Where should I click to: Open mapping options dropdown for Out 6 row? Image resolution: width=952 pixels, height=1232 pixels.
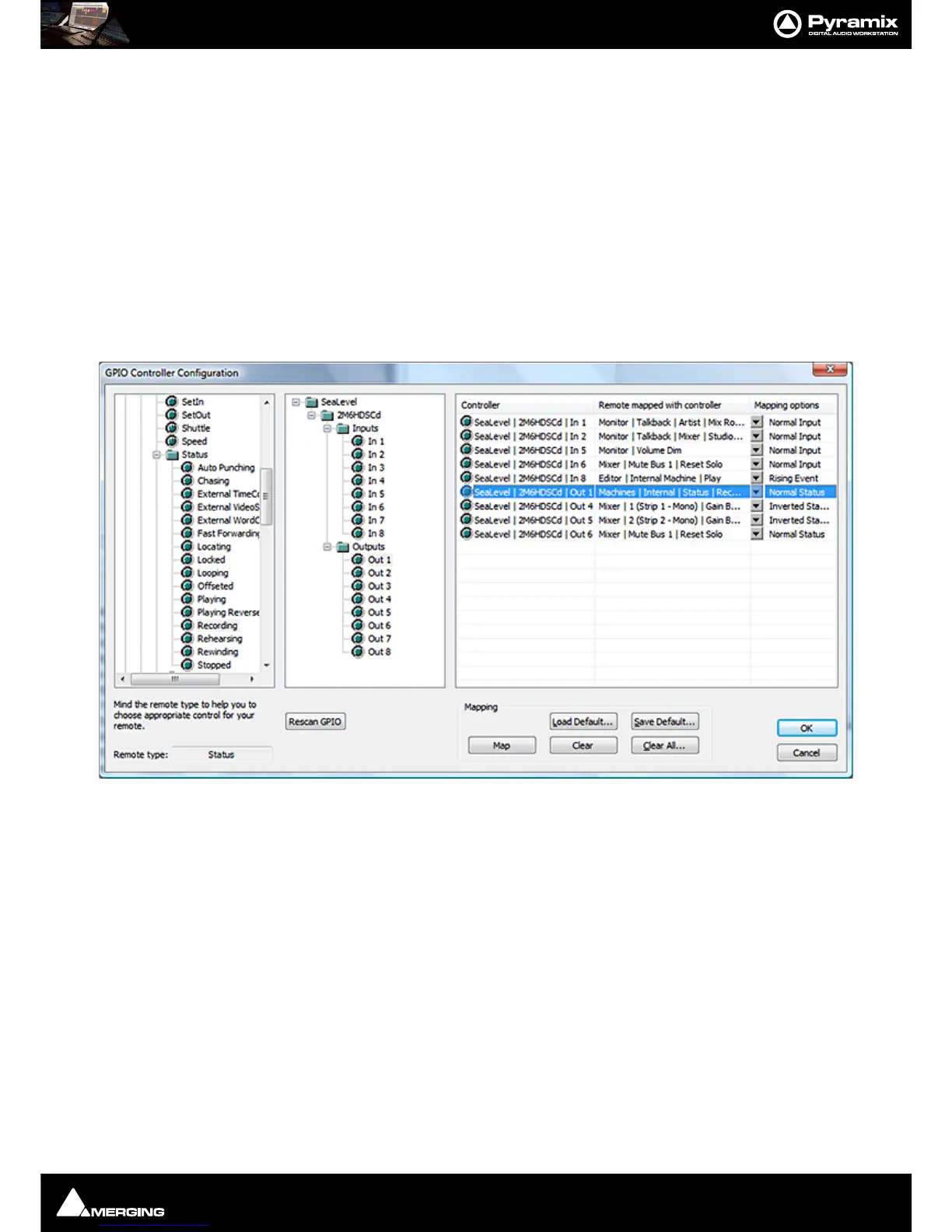pyautogui.click(x=757, y=534)
